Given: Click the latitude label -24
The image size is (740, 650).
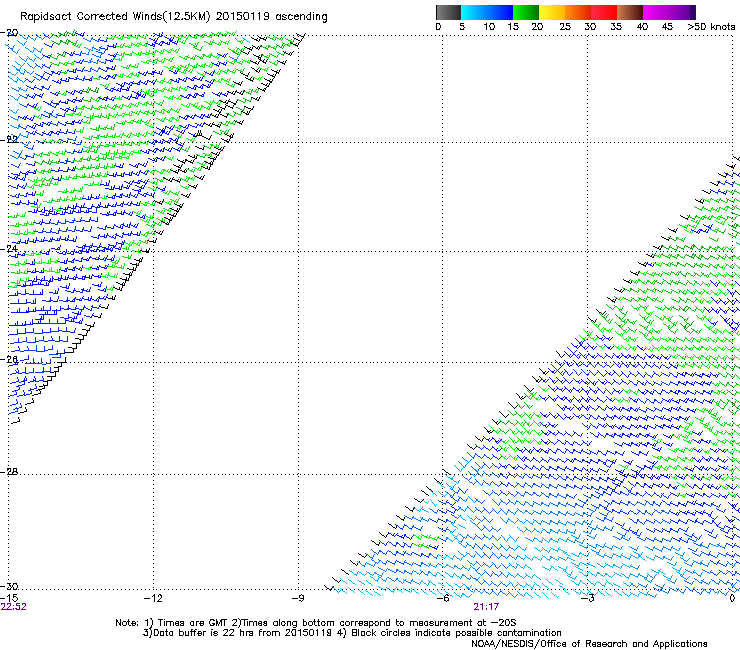Looking at the screenshot, I should click(9, 248).
